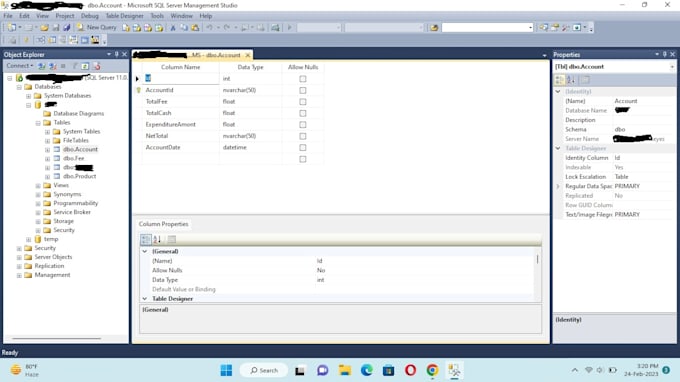Image resolution: width=680 pixels, height=382 pixels.
Task: Open Microsoft Edge from the taskbar
Action: [x=366, y=370]
